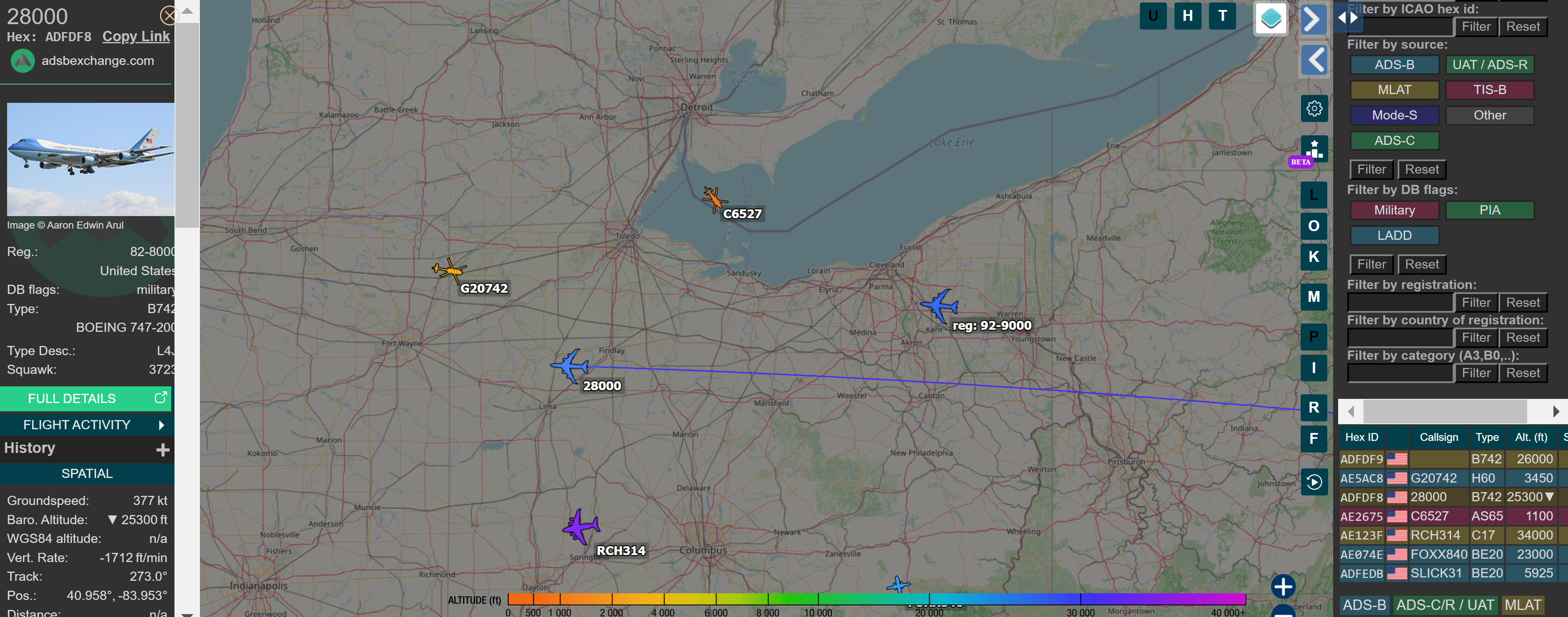This screenshot has width=1568, height=617.
Task: Toggle the ADS-B source filter
Action: pyautogui.click(x=1394, y=65)
